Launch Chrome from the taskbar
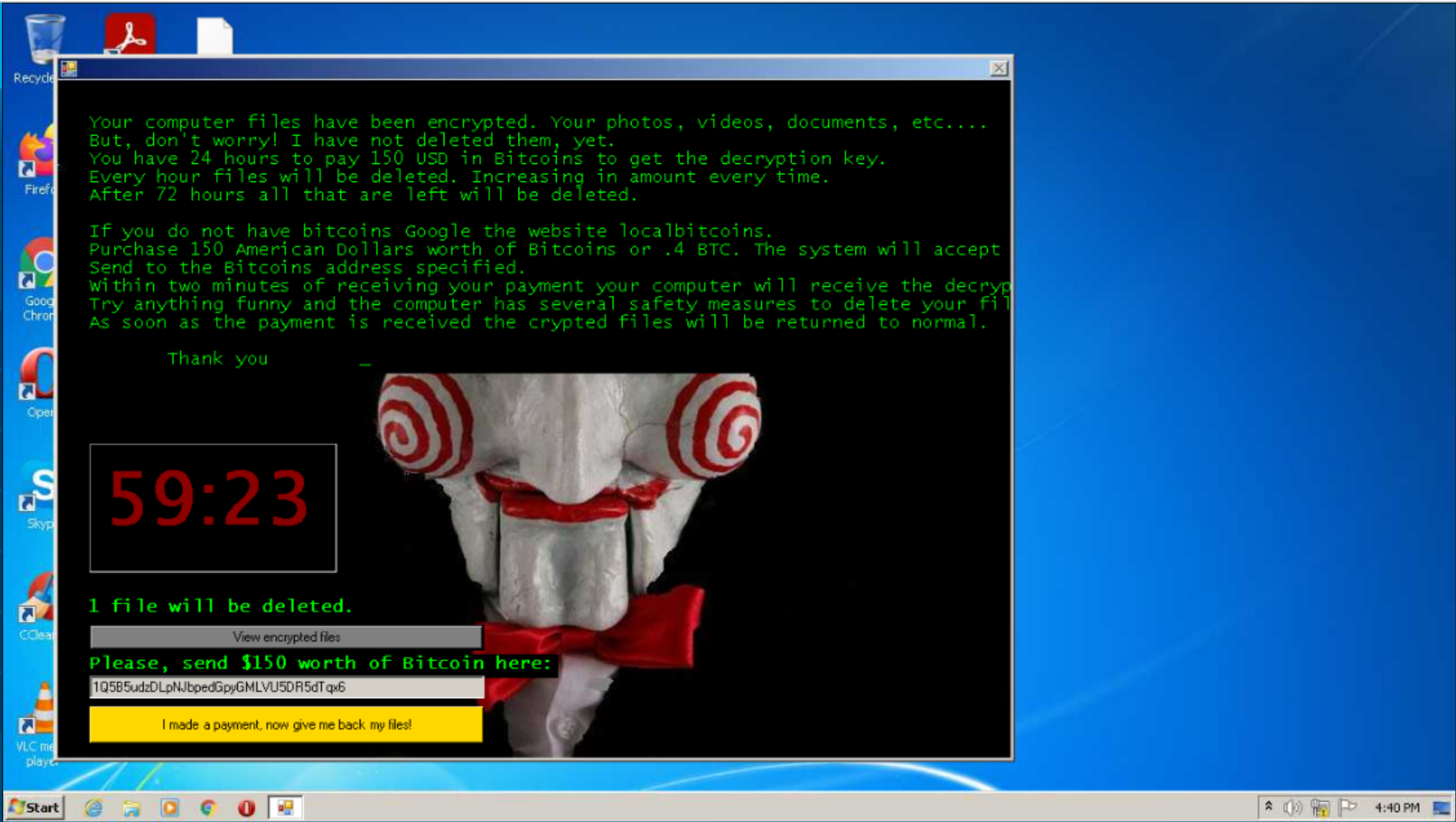This screenshot has height=822, width=1456. [208, 808]
